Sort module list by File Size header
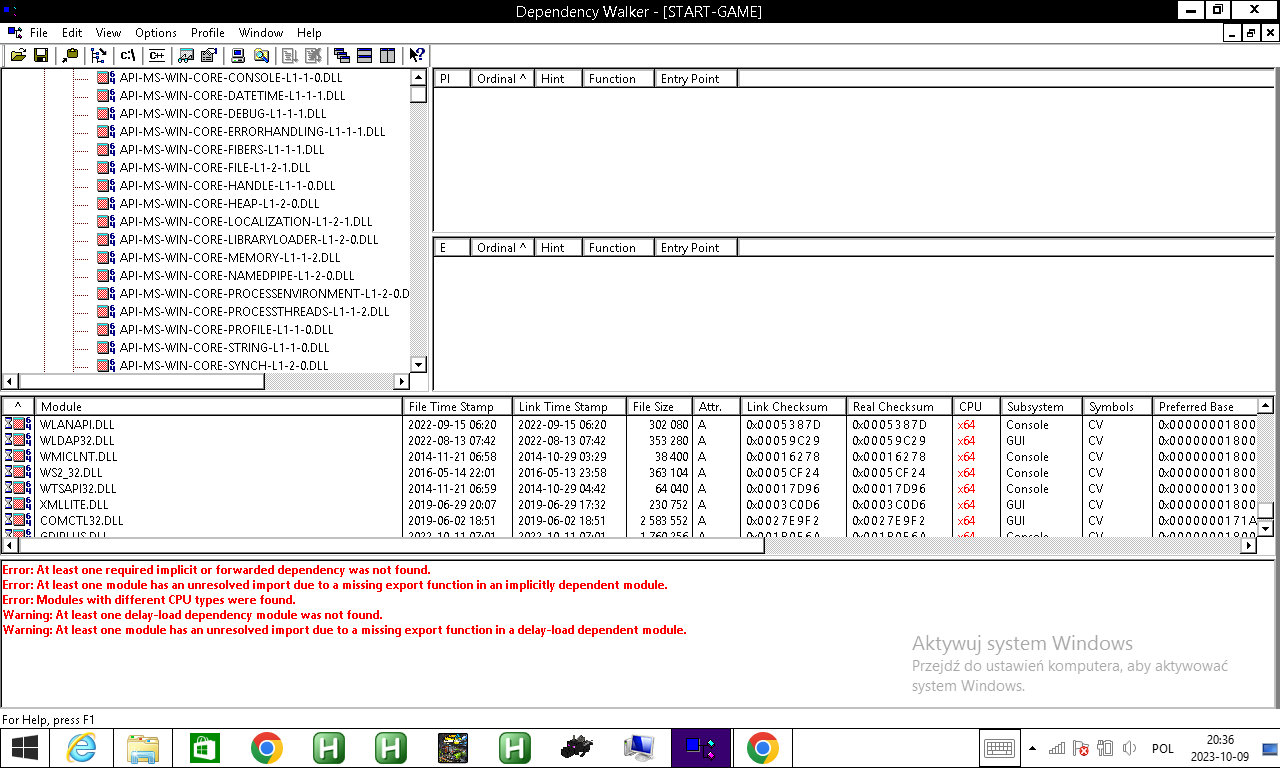The image size is (1280, 768). [x=660, y=406]
